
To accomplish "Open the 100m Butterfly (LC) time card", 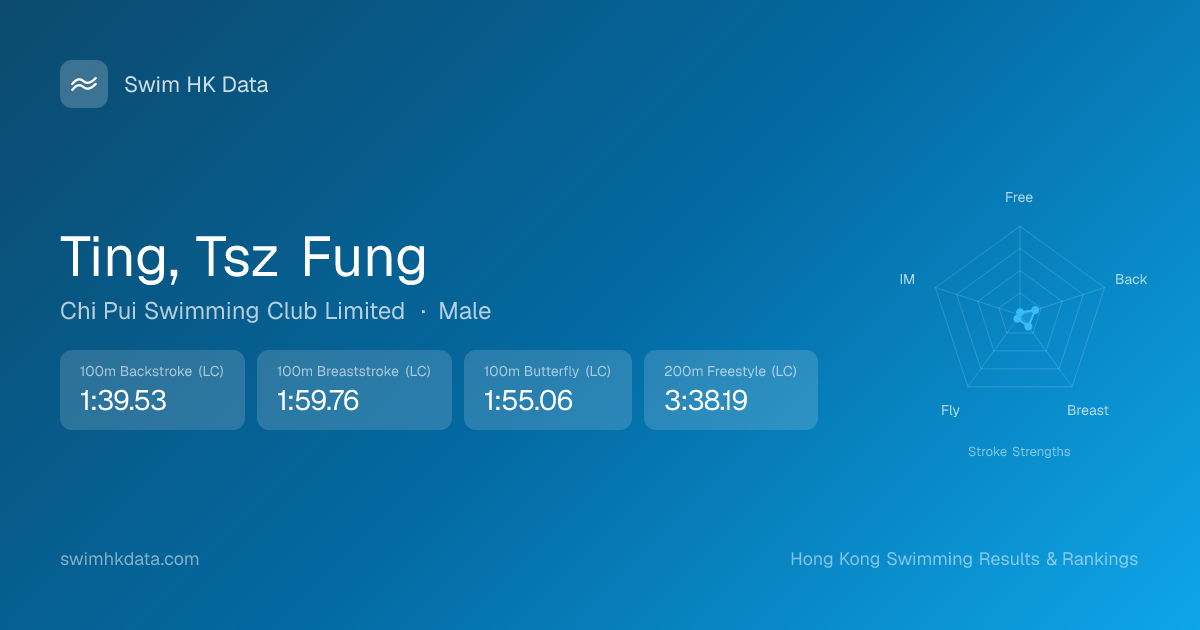I will point(547,389).
